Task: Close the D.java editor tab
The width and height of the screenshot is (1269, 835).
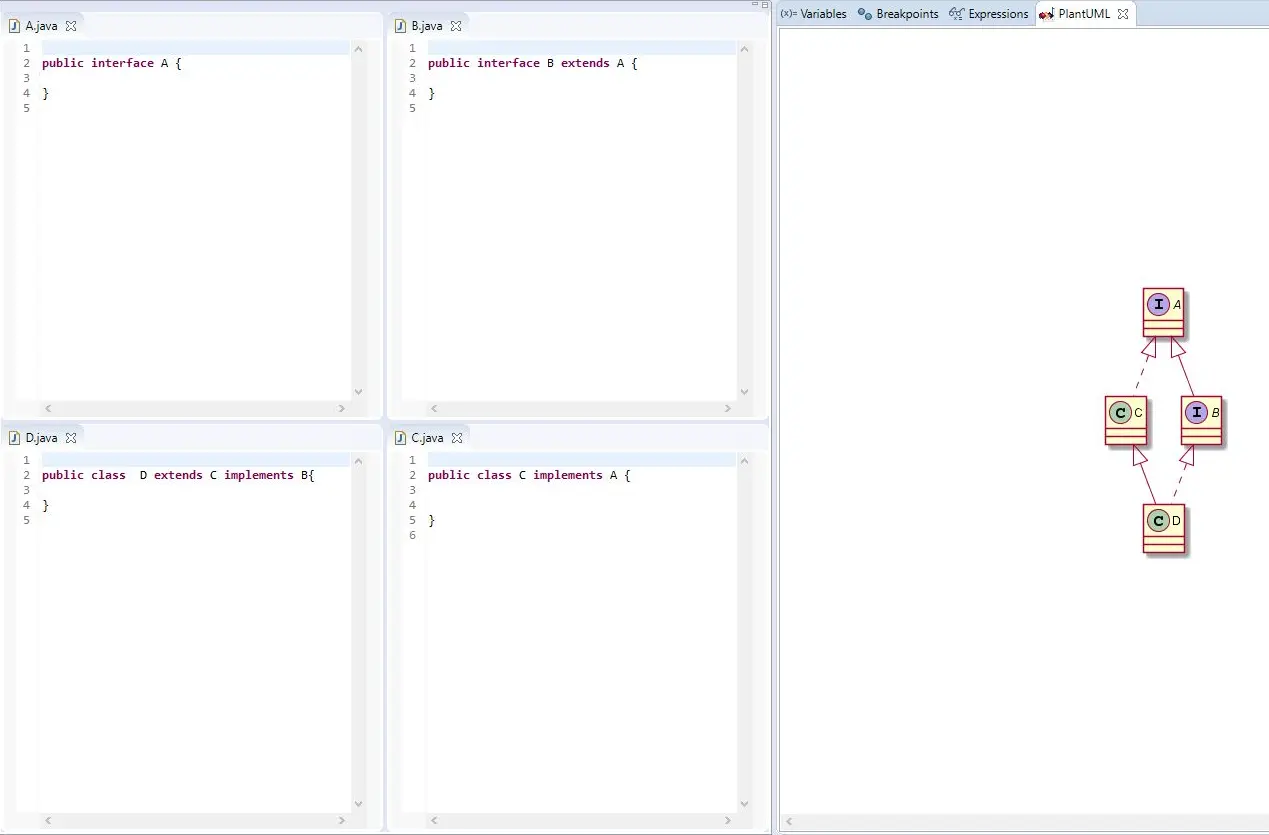Action: tap(71, 438)
